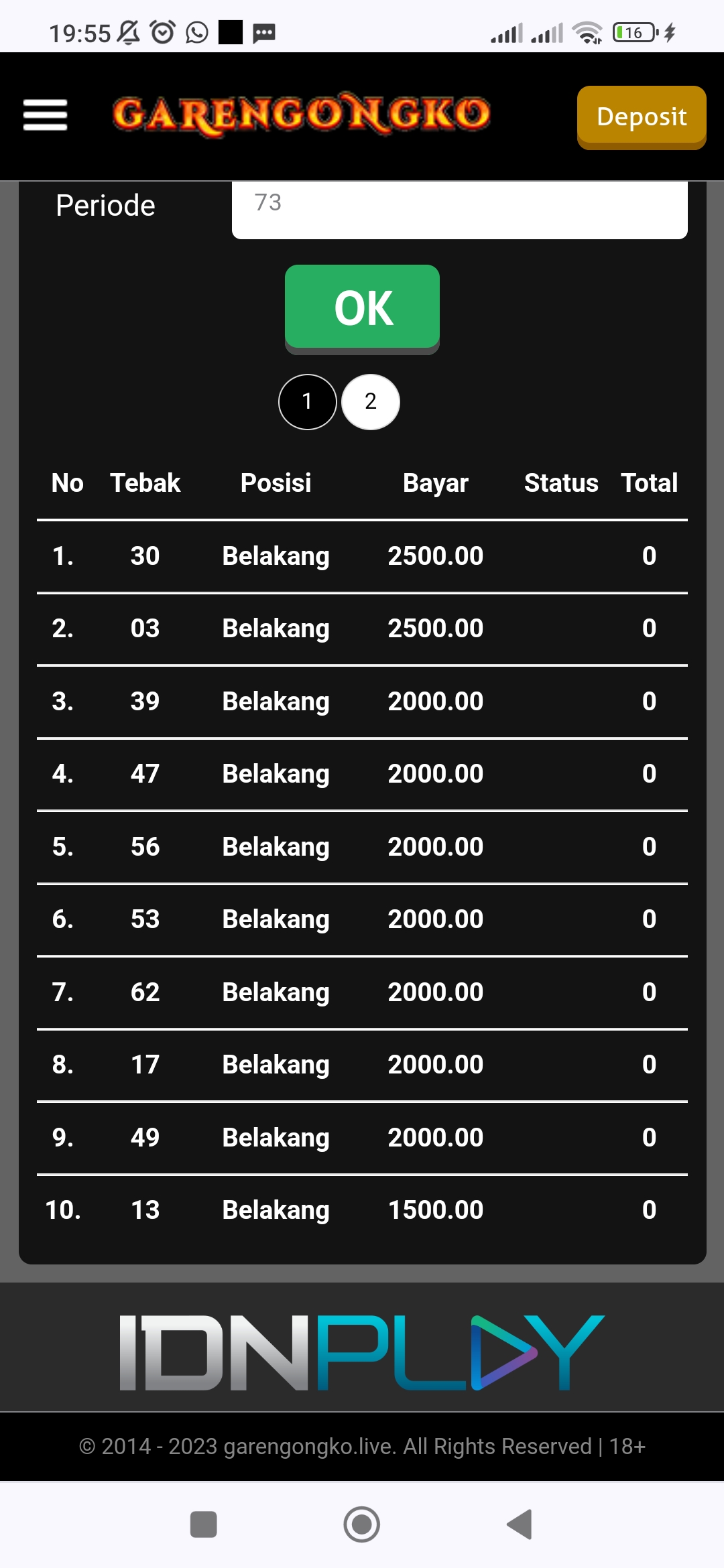Switch to page 2 of results
Image resolution: width=724 pixels, height=1568 pixels.
[371, 401]
